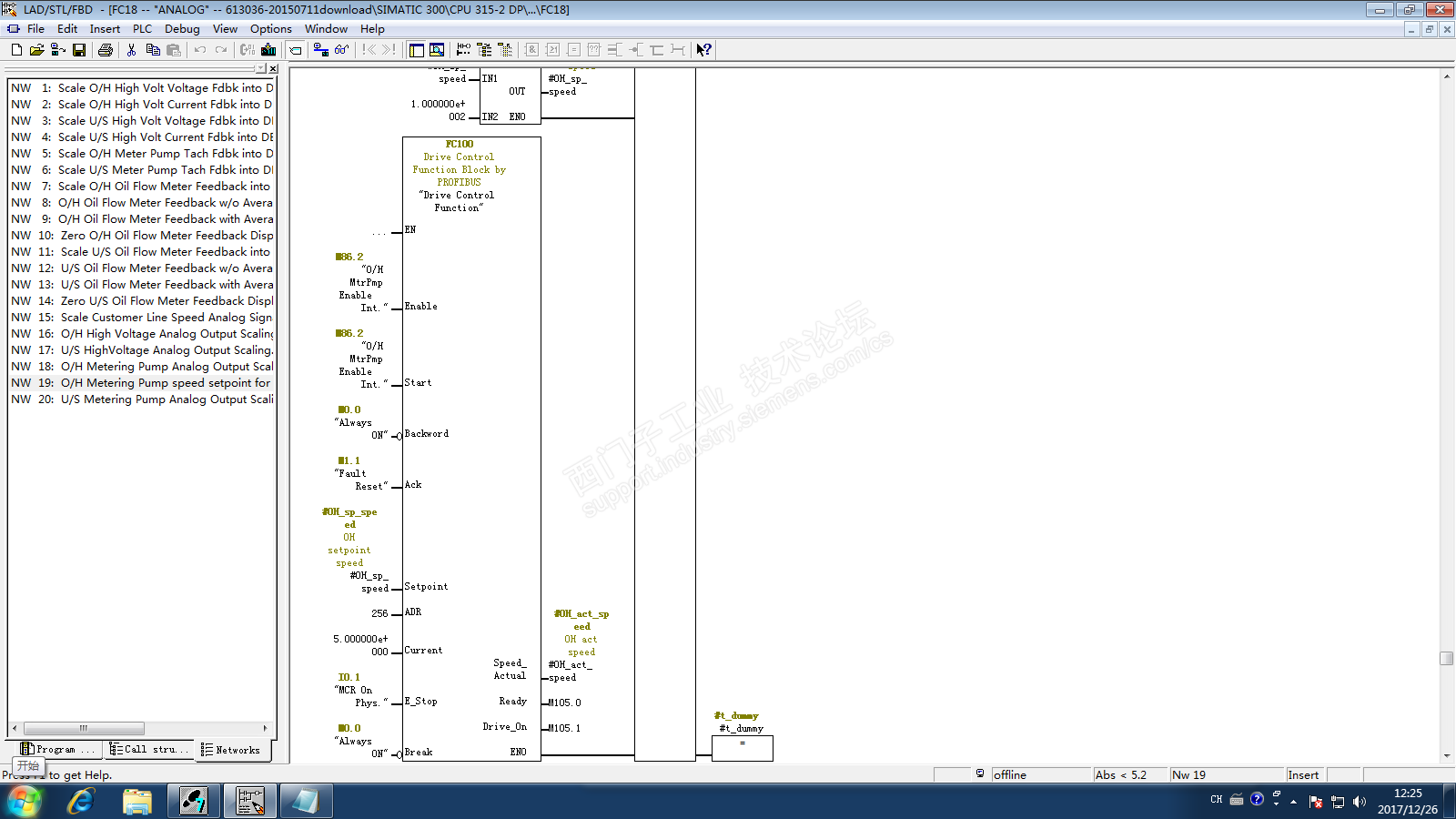This screenshot has width=1456, height=819.
Task: Click the Go To label icon
Action: [x=296, y=50]
